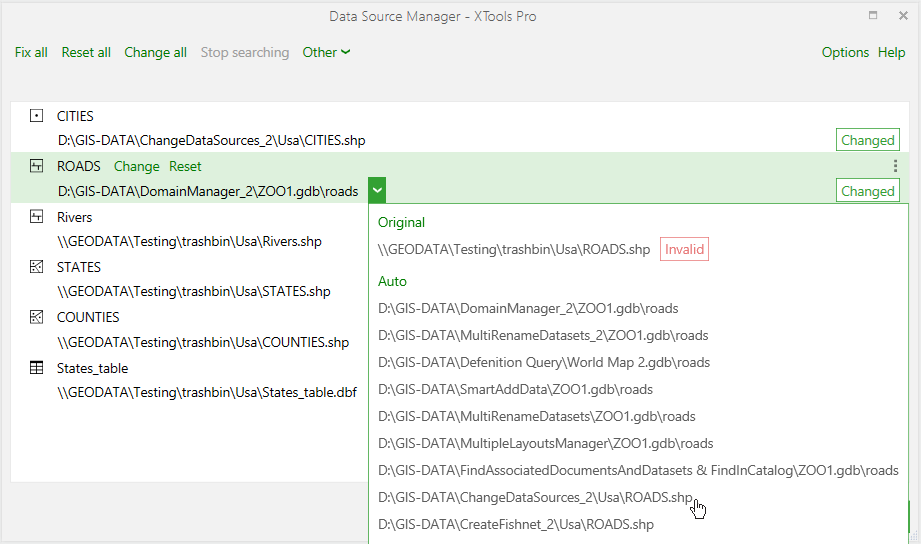Open the Options link
921x544 pixels.
pos(845,52)
